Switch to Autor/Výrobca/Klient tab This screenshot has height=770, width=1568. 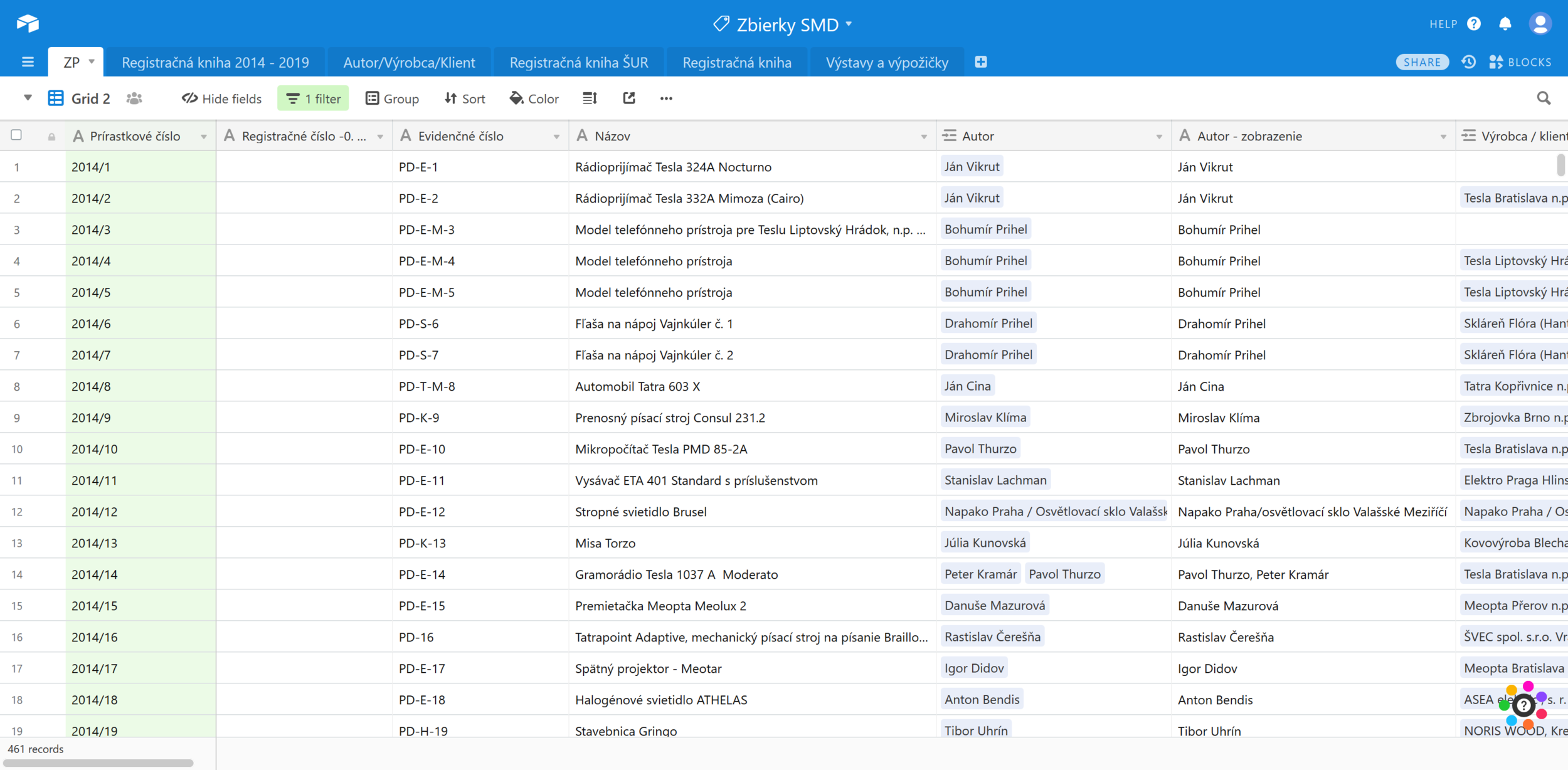click(409, 63)
